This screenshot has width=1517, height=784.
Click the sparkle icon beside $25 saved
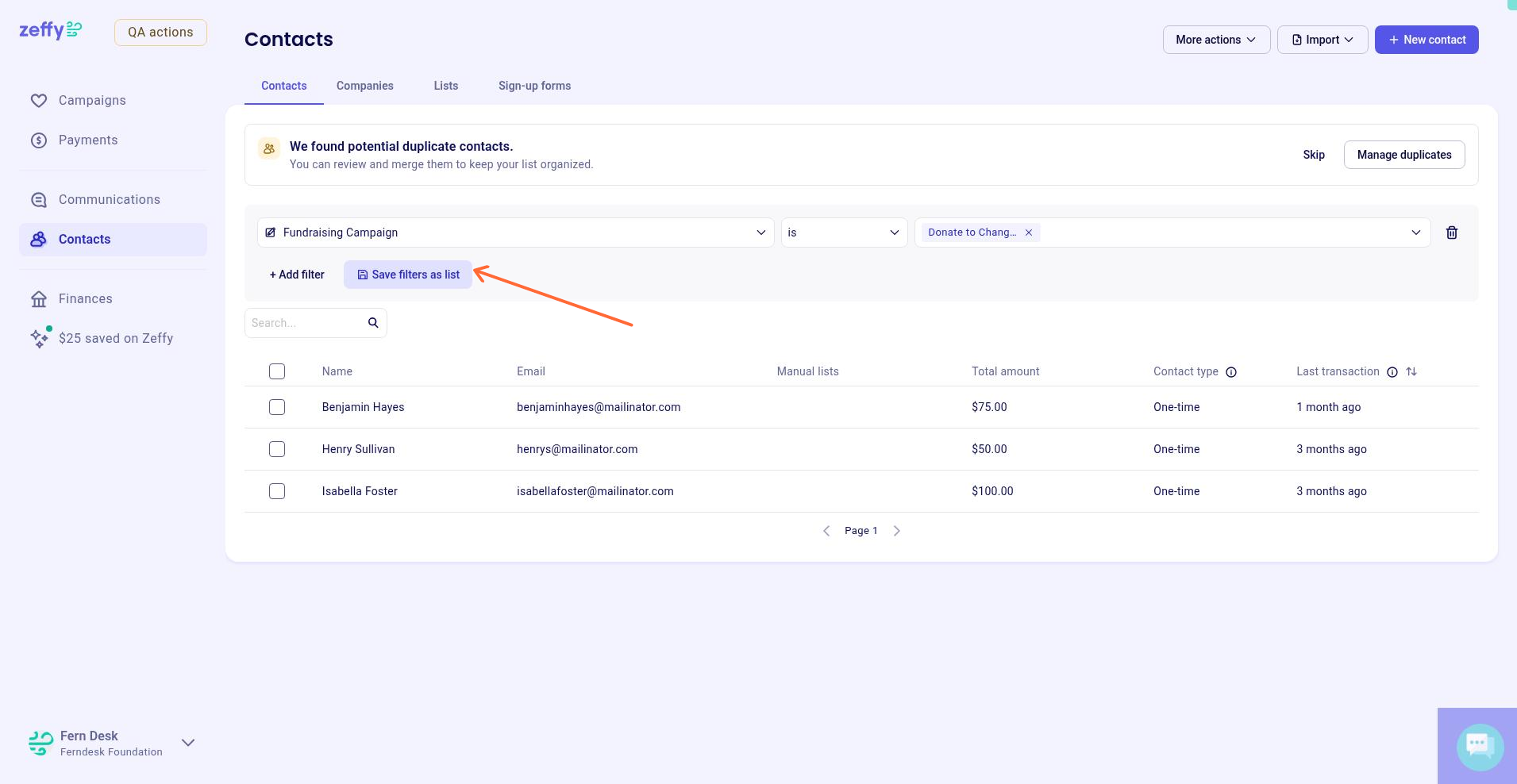(40, 338)
